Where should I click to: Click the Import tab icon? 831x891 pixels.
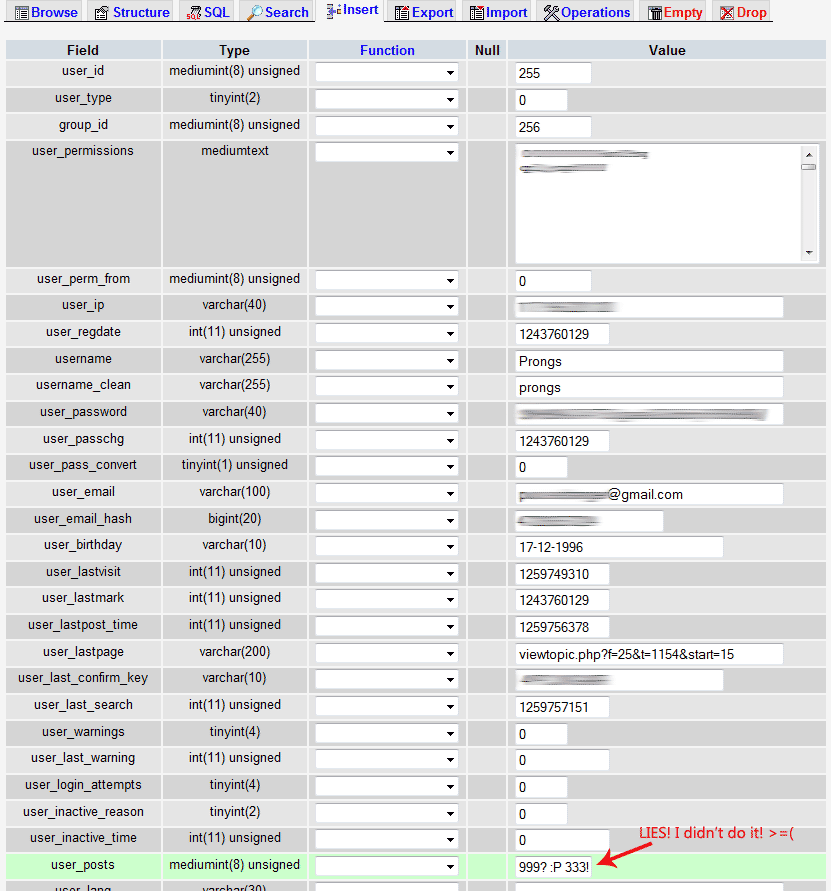click(477, 13)
